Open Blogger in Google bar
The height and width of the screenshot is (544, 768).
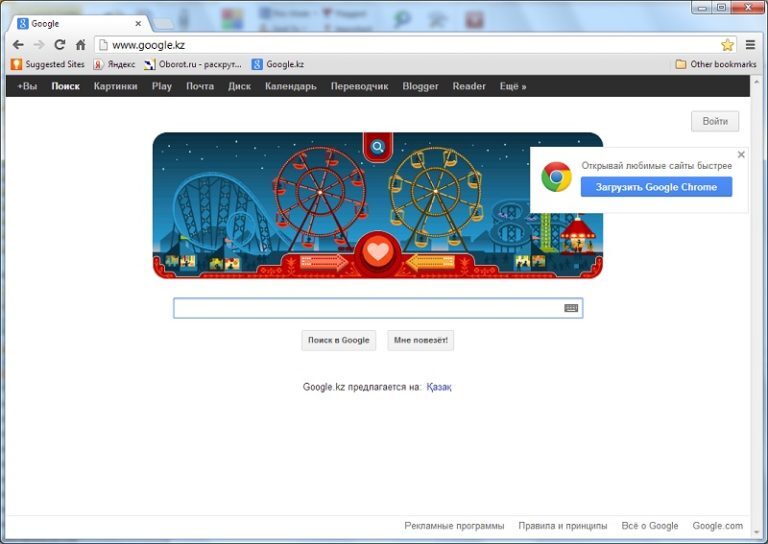tap(420, 86)
